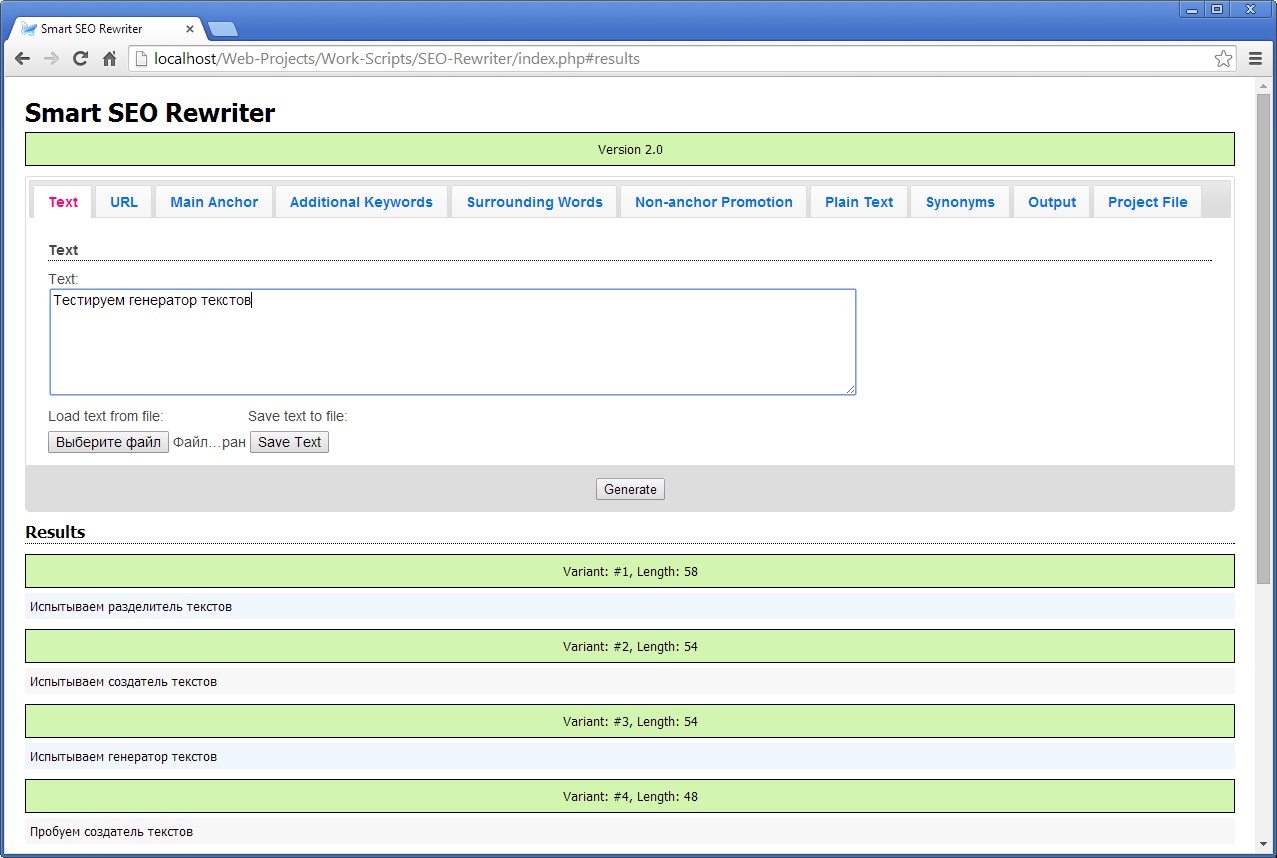
Task: Bookmark this page with the star icon
Action: 1223,59
